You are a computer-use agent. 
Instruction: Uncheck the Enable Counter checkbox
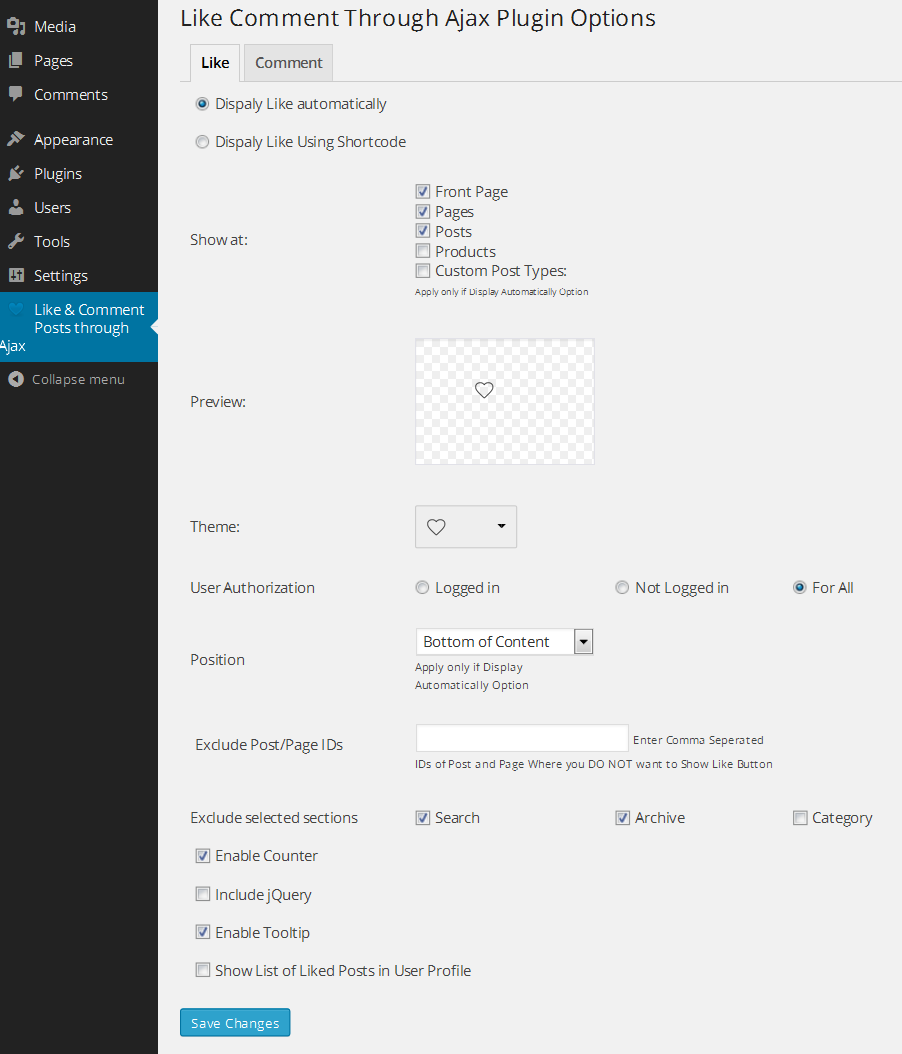(203, 856)
